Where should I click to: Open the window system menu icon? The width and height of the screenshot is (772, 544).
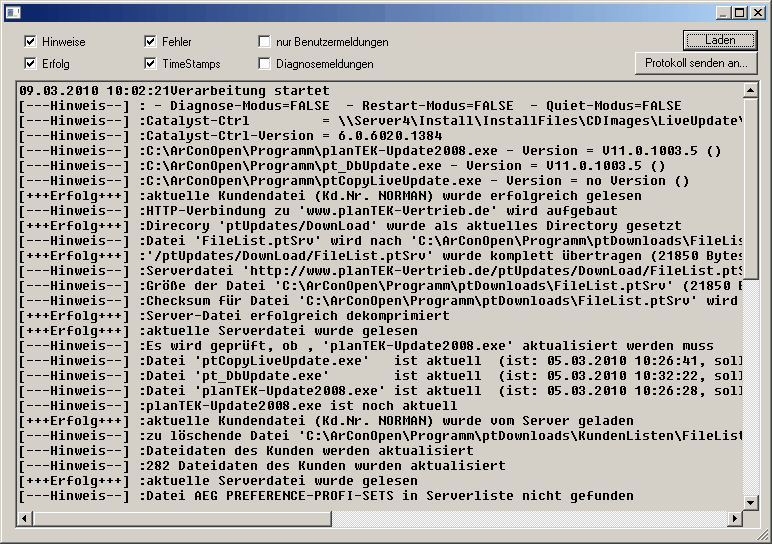point(12,12)
